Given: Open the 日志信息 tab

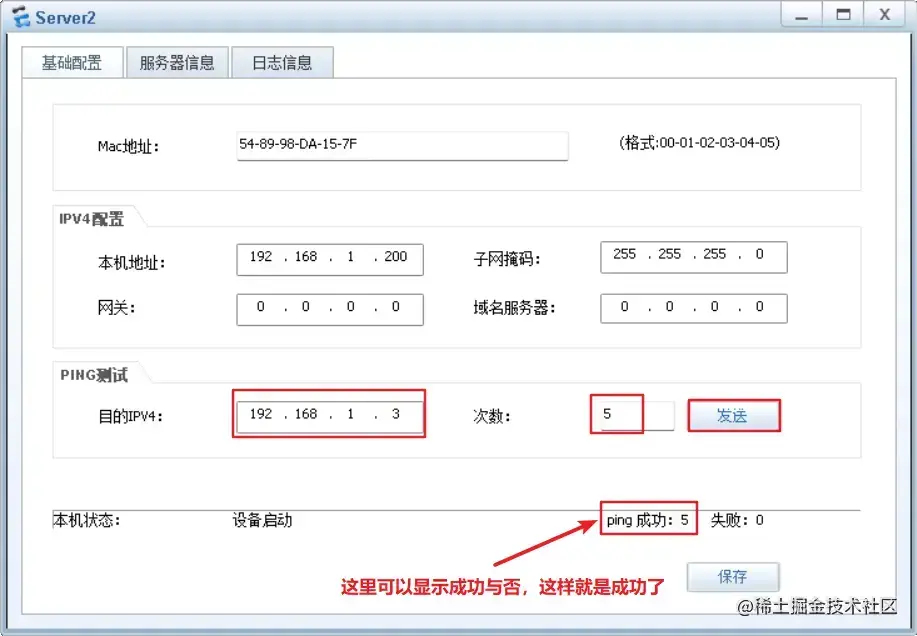Looking at the screenshot, I should tap(282, 63).
